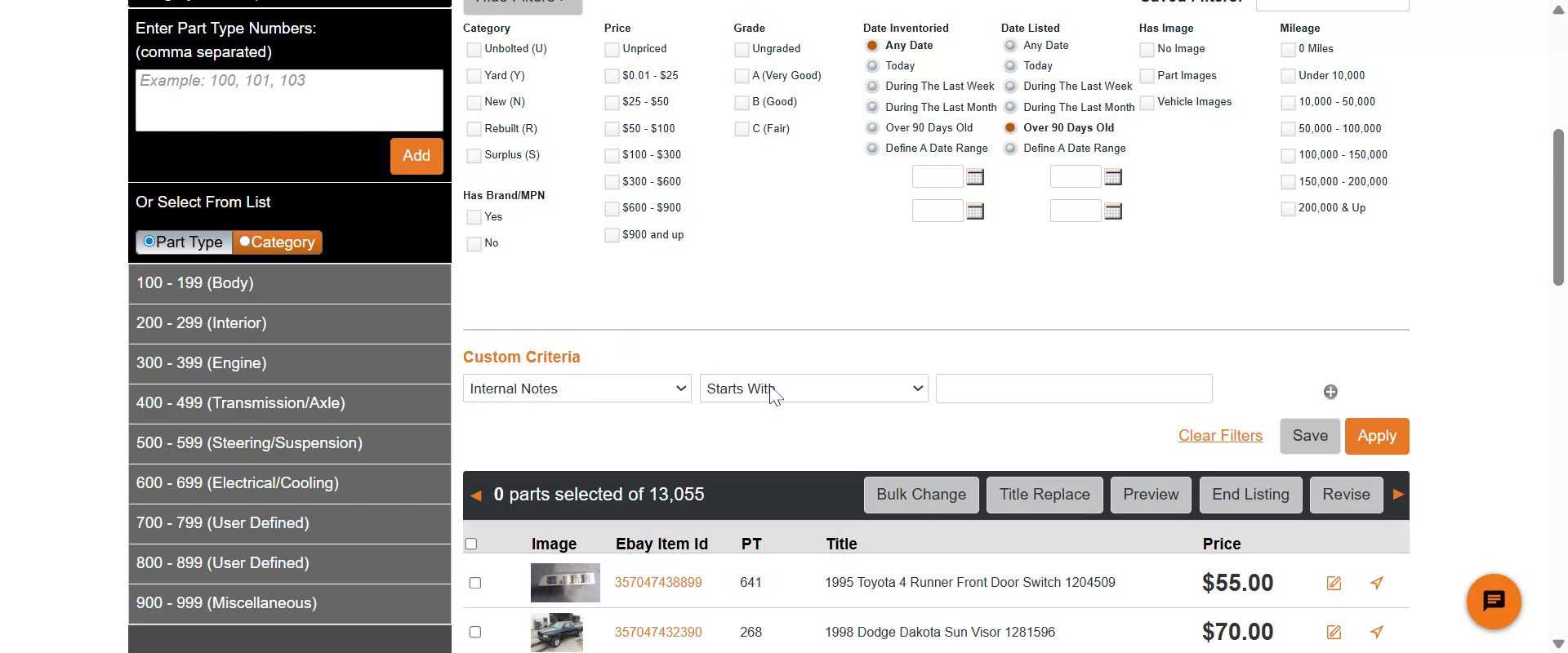Click Date Listed start date field
The height and width of the screenshot is (653, 1568).
coord(1076,176)
